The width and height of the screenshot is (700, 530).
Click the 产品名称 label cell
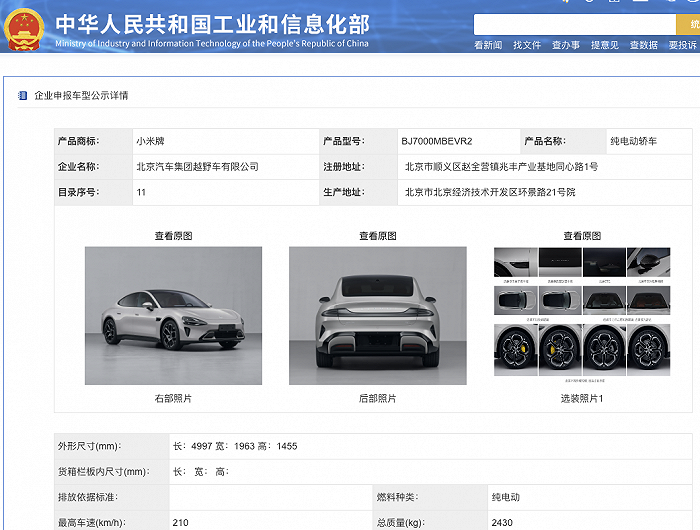[563, 141]
